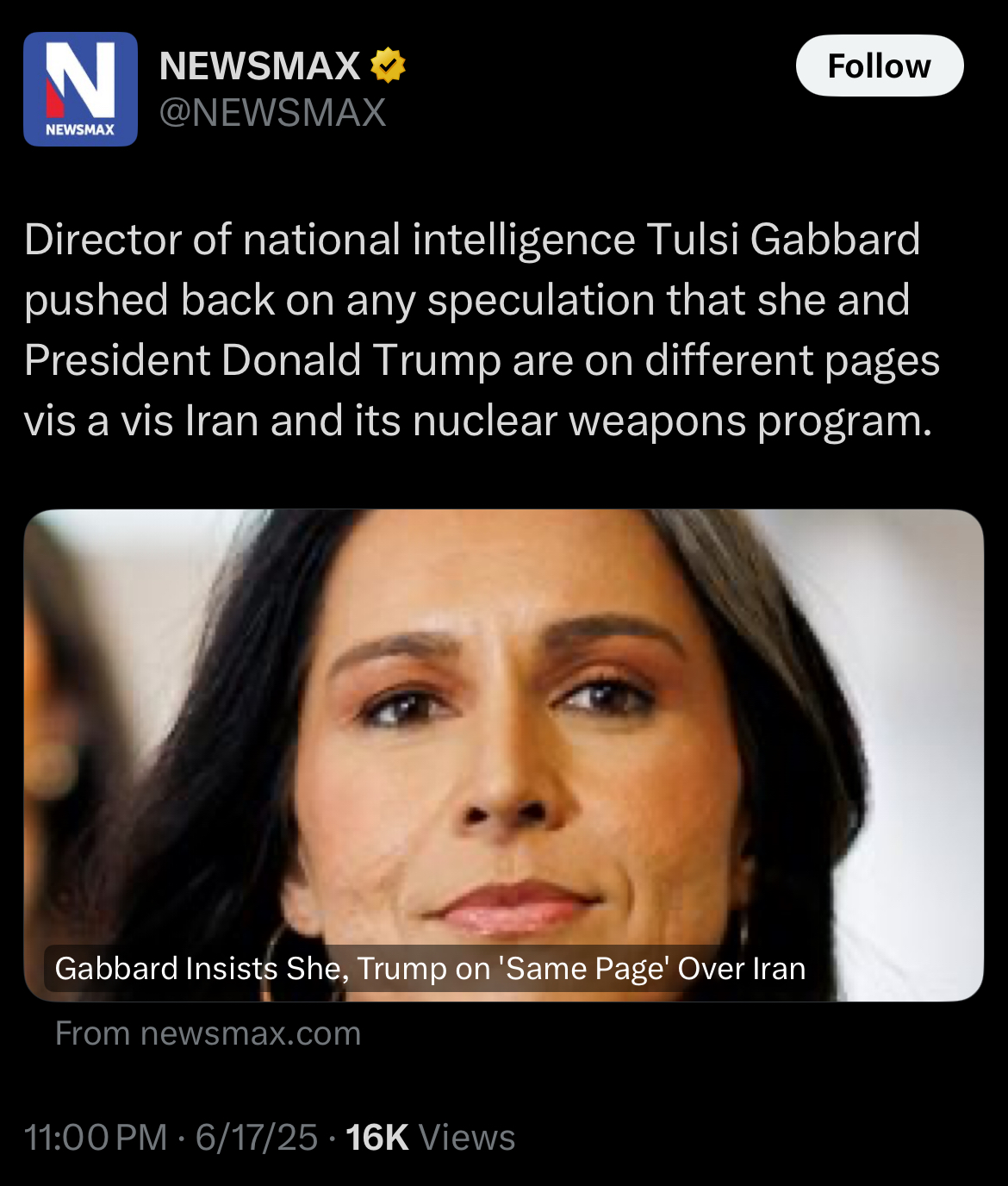Viewport: 1008px width, 1186px height.
Task: Visit the From newsmax.com source link
Action: coord(208,1033)
